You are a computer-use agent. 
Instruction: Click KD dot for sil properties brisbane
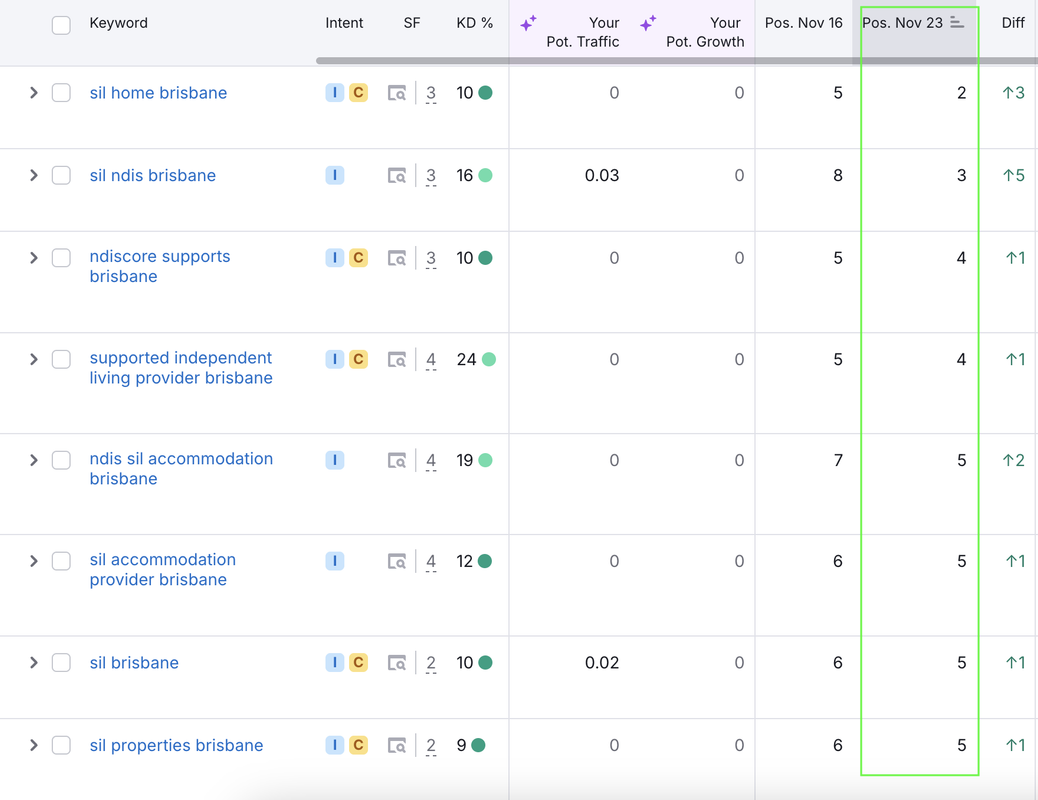[478, 745]
